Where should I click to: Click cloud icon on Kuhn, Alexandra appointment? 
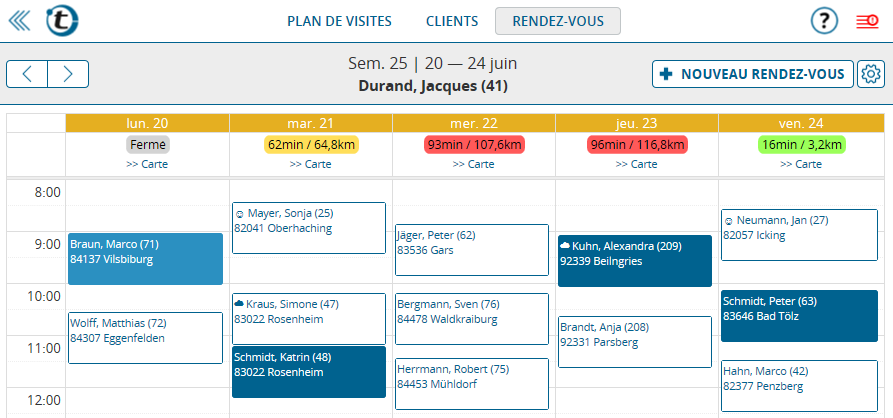(x=565, y=246)
